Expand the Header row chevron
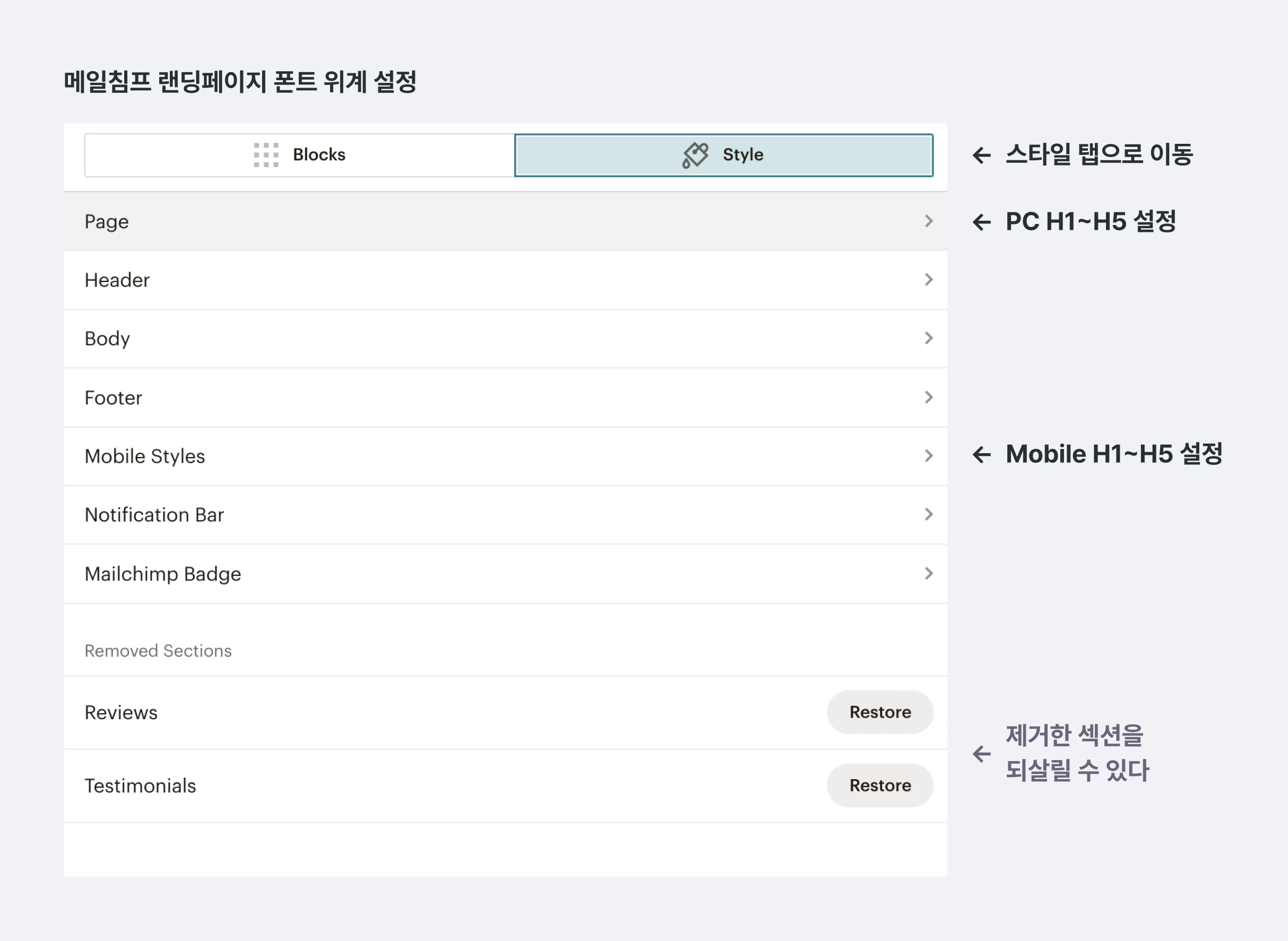The image size is (1288, 941). point(929,280)
